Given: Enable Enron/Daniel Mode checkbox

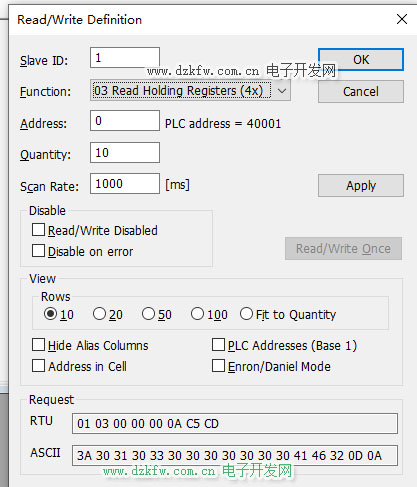Looking at the screenshot, I should point(218,366).
